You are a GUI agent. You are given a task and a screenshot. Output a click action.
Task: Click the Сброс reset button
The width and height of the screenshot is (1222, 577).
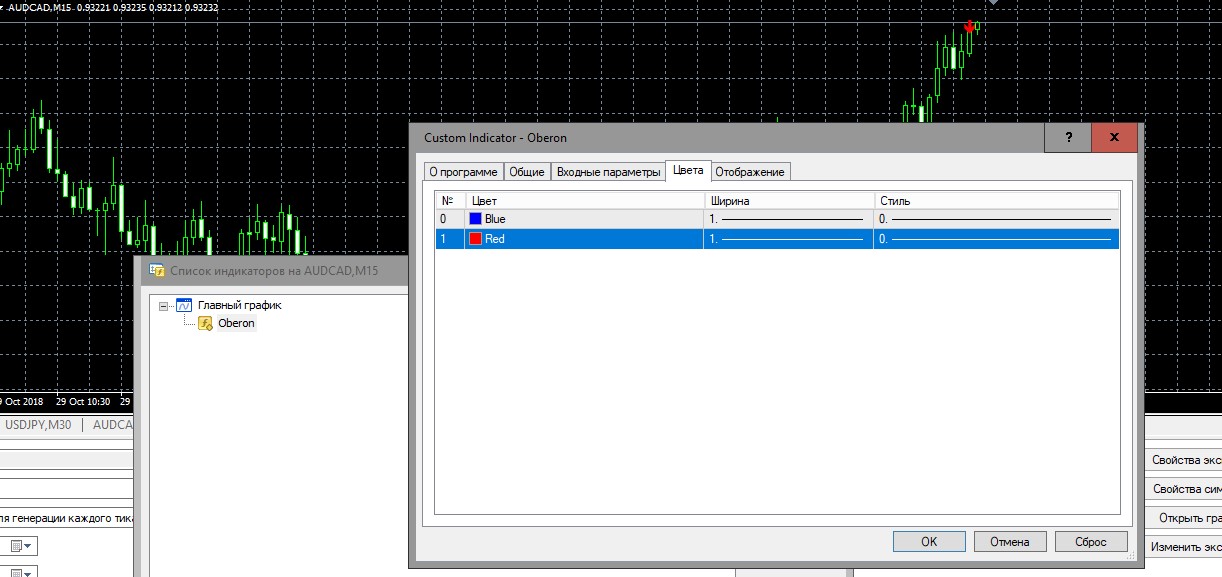(1090, 541)
